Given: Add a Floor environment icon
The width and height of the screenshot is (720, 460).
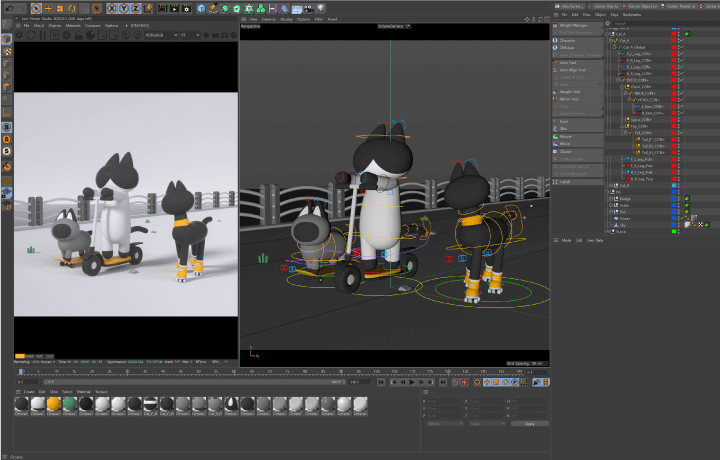Looking at the screenshot, I should 297,8.
